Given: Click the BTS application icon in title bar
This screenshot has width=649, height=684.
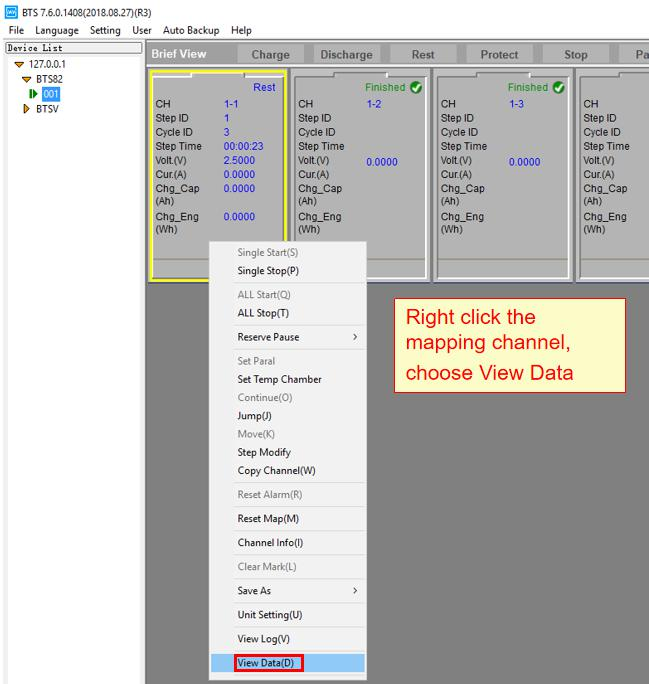Looking at the screenshot, I should (x=11, y=12).
